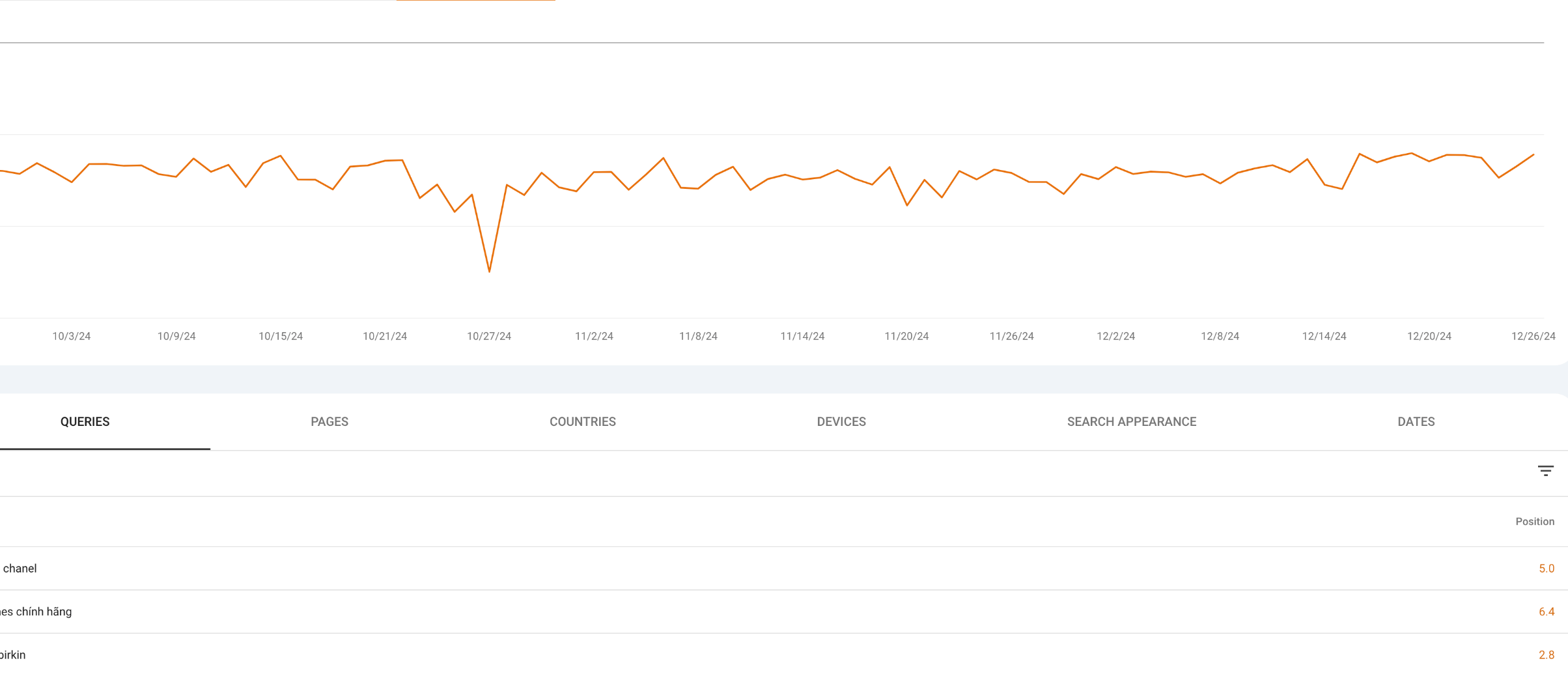Click the 10/9/24 date axis label

click(176, 336)
